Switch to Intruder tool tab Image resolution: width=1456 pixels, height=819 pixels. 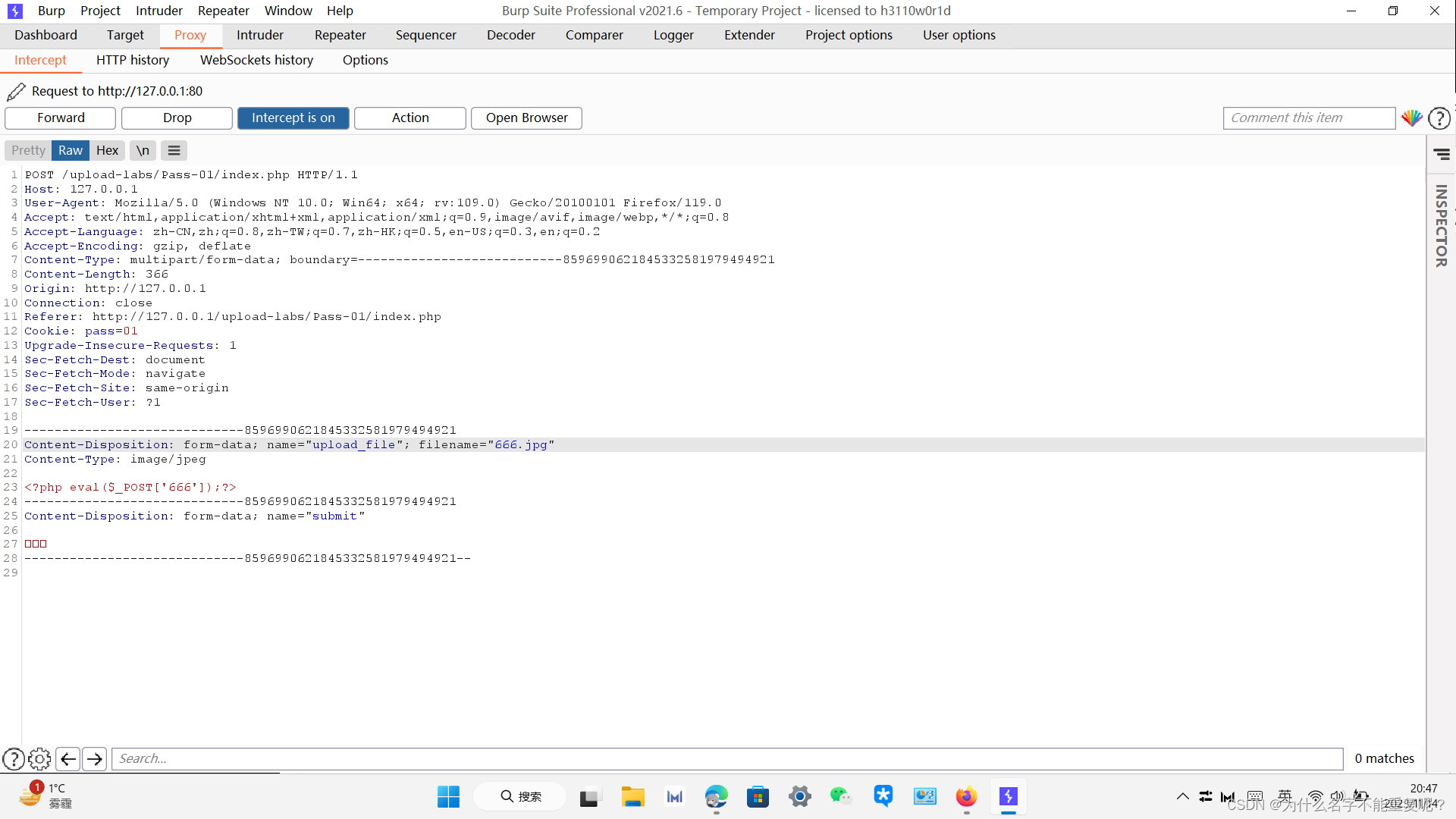(260, 35)
